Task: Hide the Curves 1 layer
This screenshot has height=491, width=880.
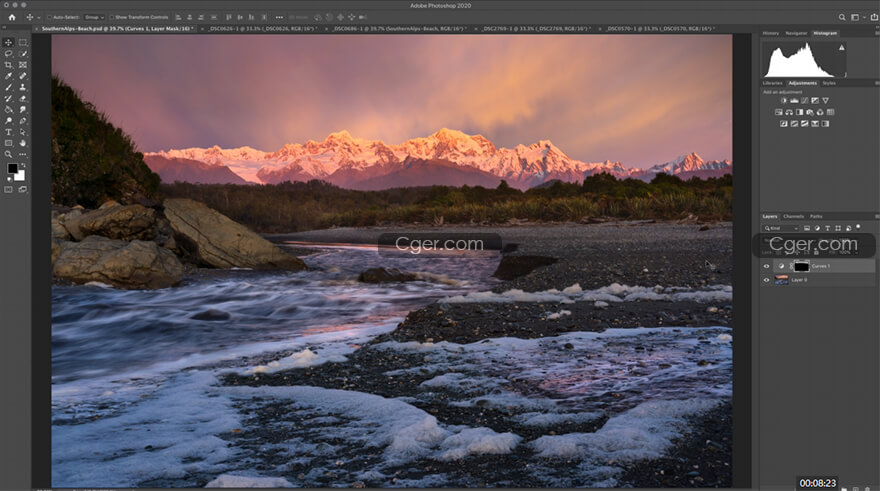Action: point(767,266)
